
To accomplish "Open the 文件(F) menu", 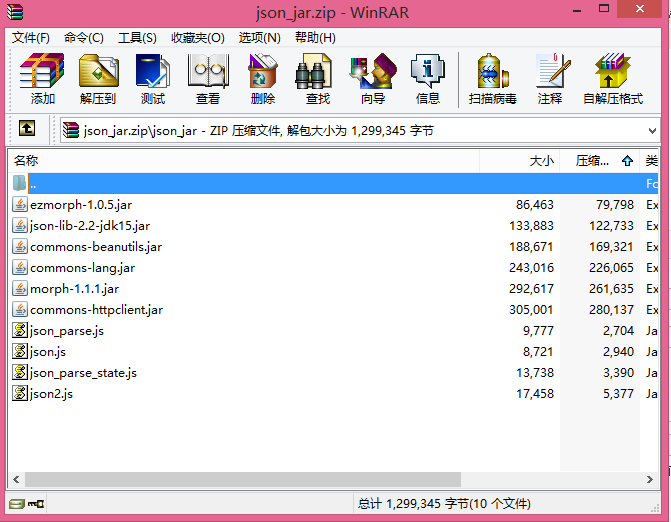I will 30,38.
